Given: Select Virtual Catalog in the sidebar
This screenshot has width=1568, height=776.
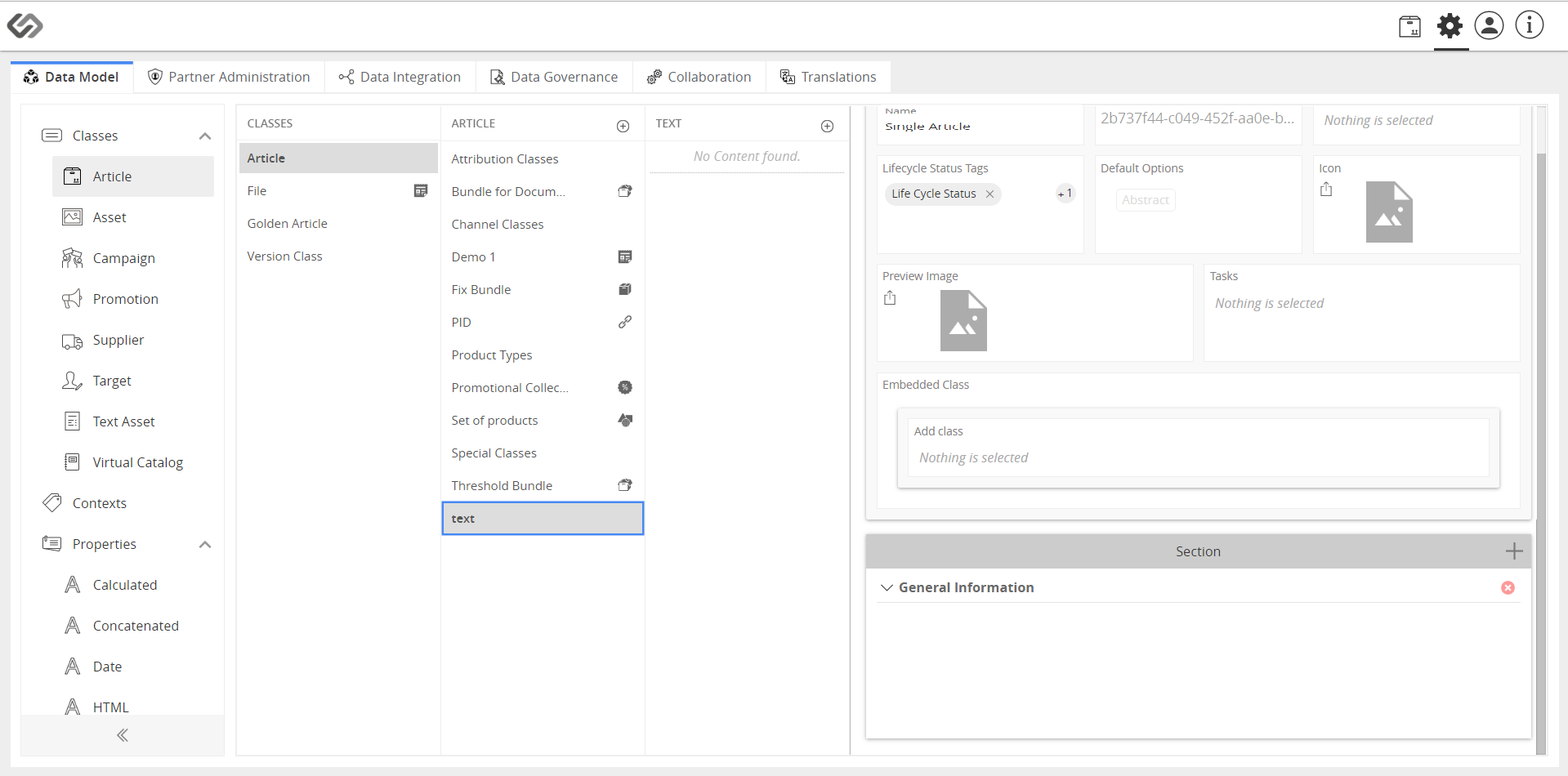Looking at the screenshot, I should 133,462.
